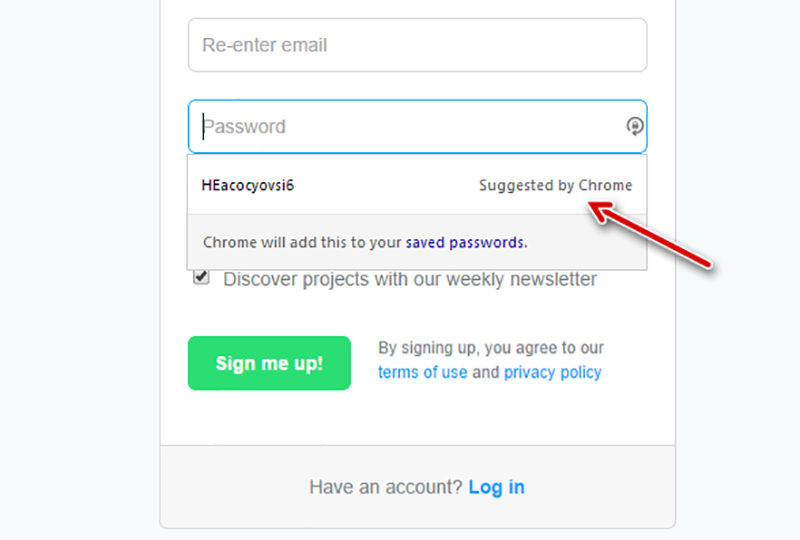
Task: Click the key icon inside the Password field
Action: click(635, 126)
